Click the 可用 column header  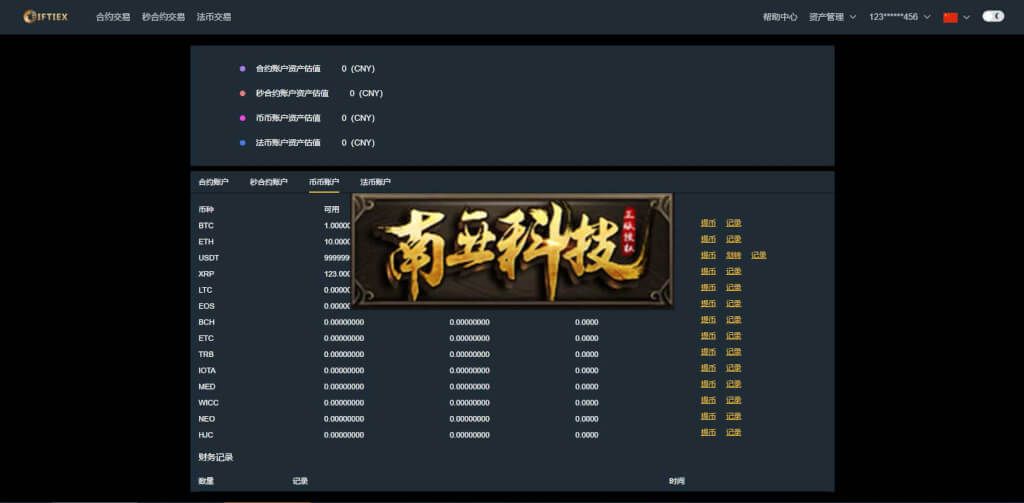(331, 210)
